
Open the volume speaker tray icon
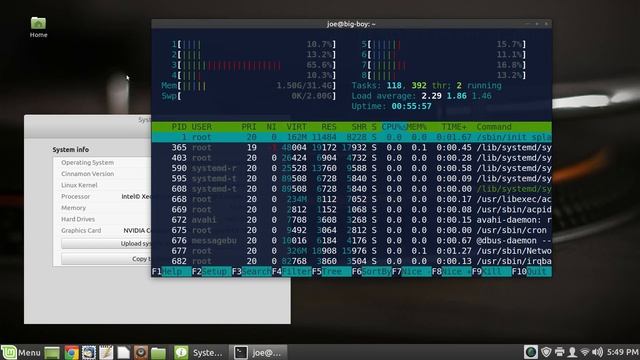coord(597,352)
